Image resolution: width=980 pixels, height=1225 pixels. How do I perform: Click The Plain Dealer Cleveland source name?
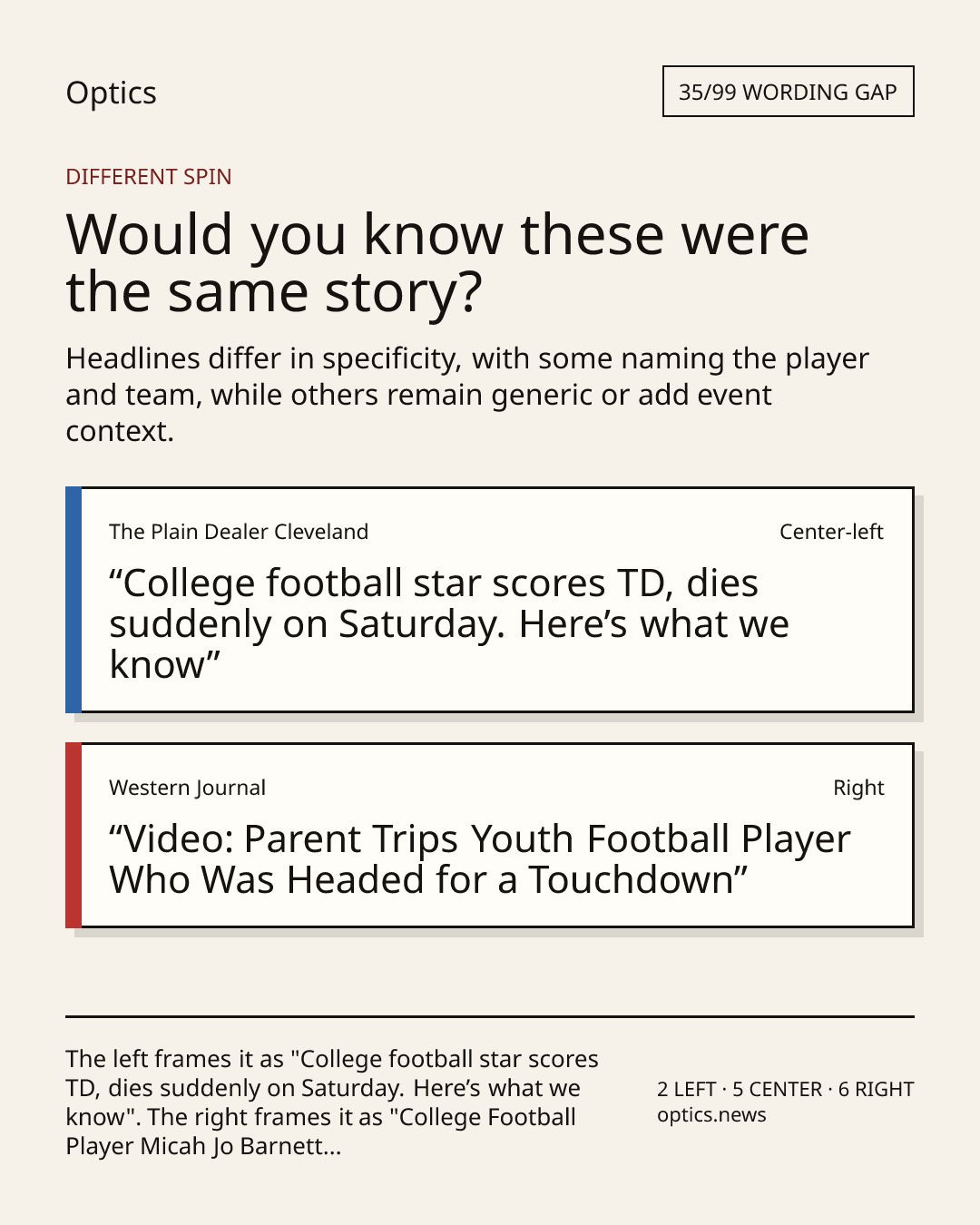pyautogui.click(x=239, y=532)
